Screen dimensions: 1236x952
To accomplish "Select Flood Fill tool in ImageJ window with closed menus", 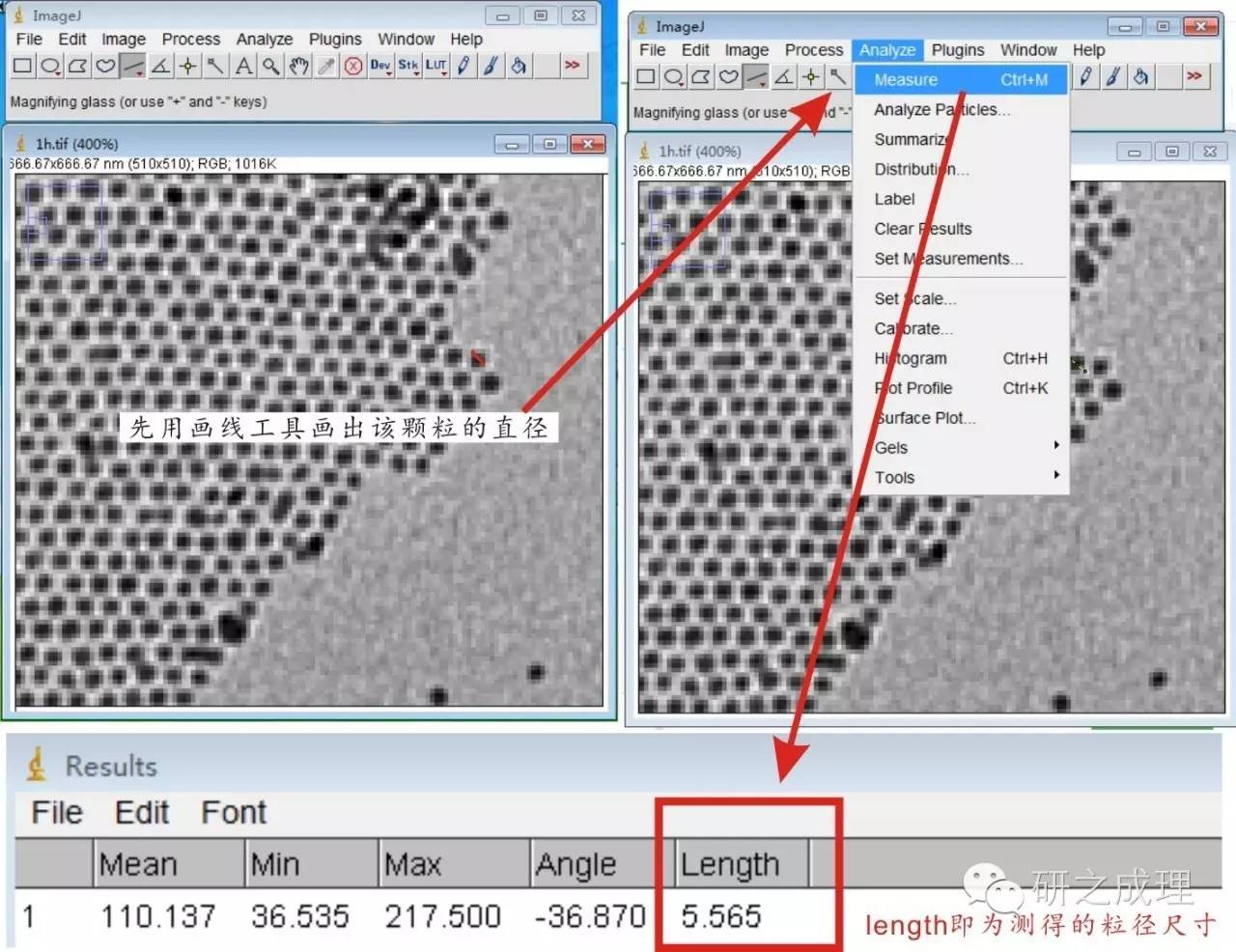I will pos(520,66).
